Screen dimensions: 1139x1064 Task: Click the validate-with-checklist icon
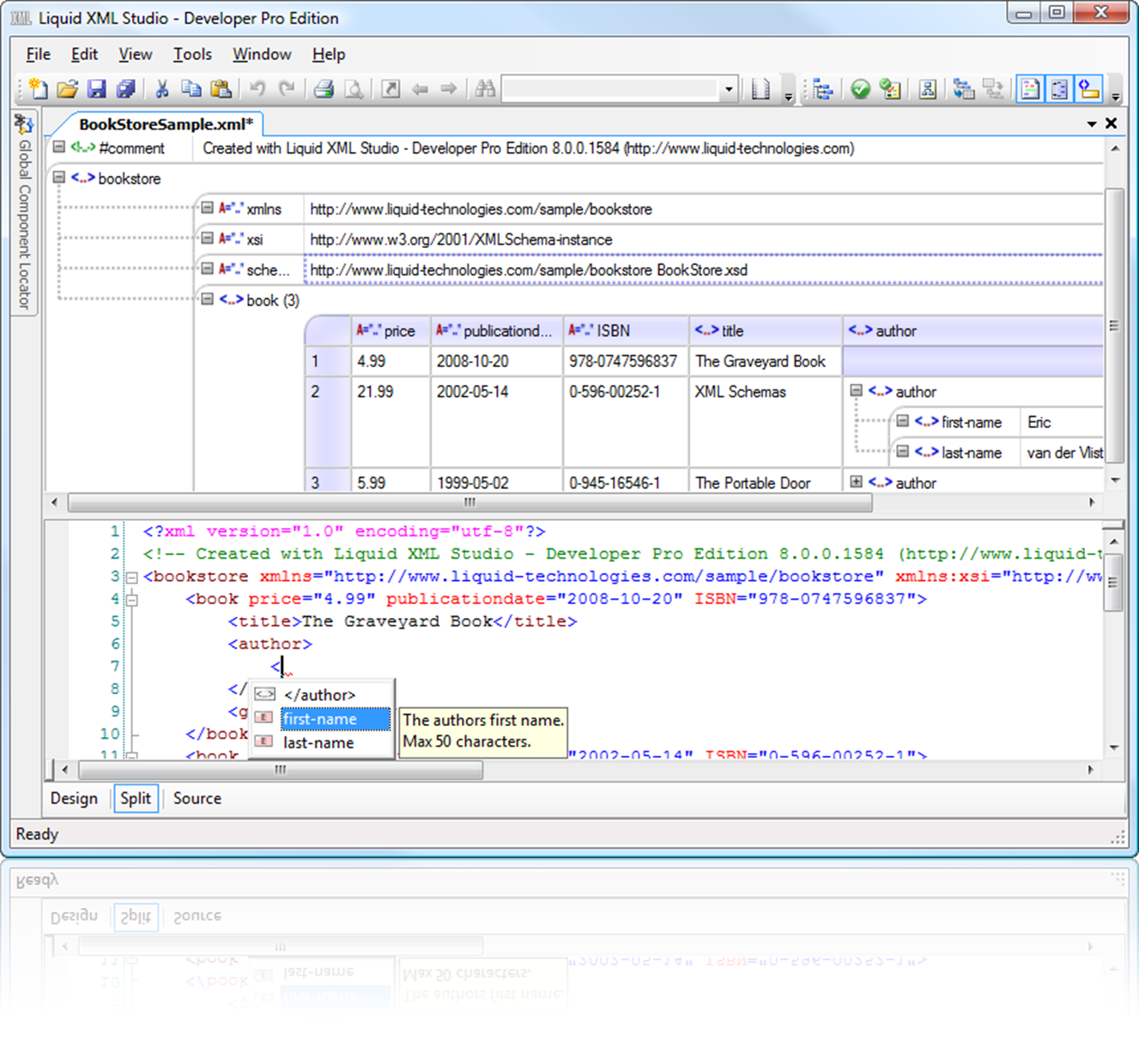[890, 88]
